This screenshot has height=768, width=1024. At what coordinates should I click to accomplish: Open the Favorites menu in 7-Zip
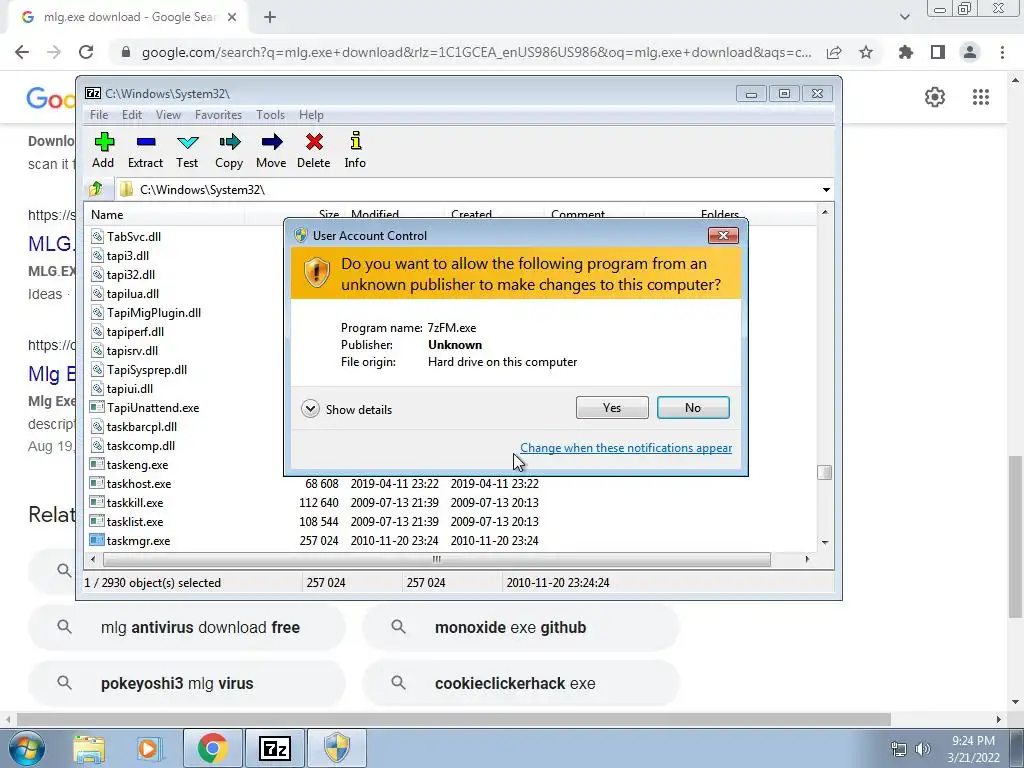point(218,115)
